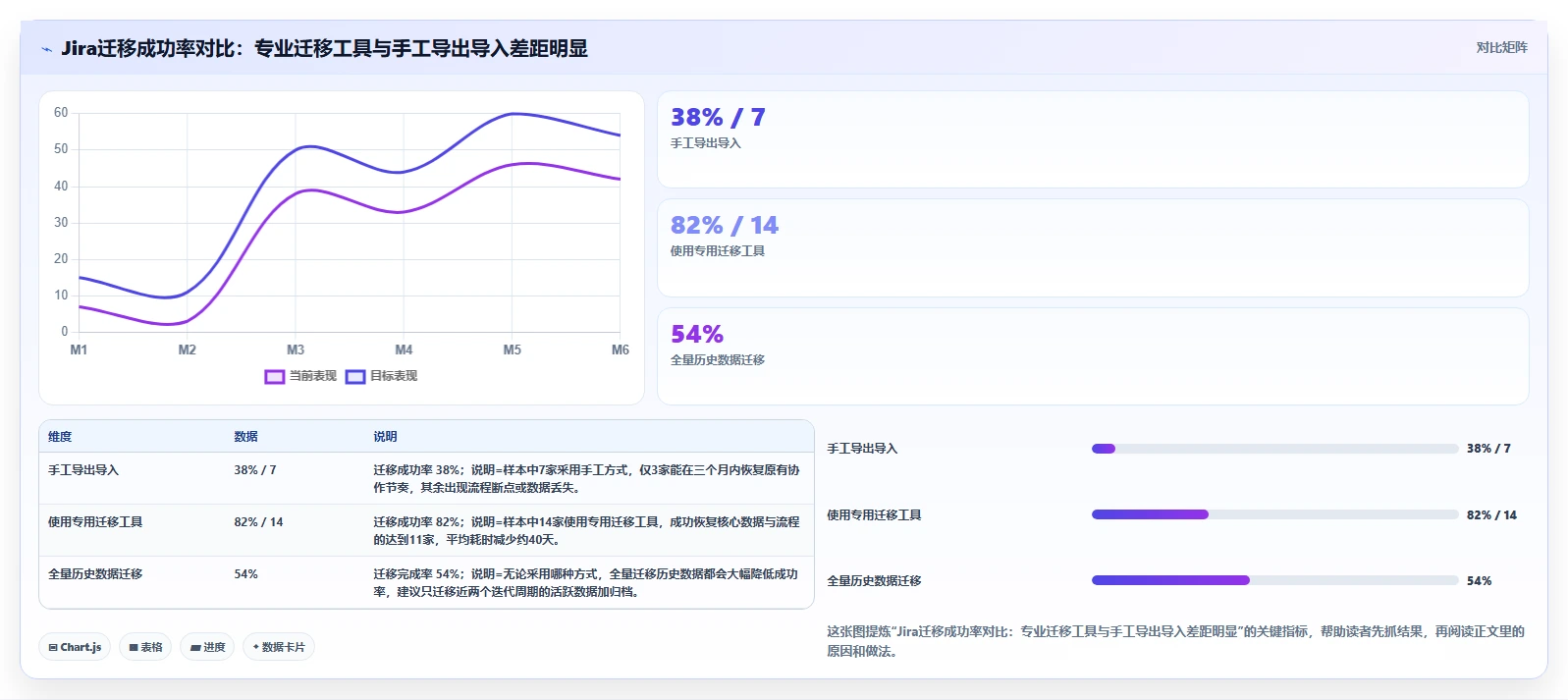Image resolution: width=1568 pixels, height=700 pixels.
Task: Click the M2 axis label on chart
Action: coord(188,350)
